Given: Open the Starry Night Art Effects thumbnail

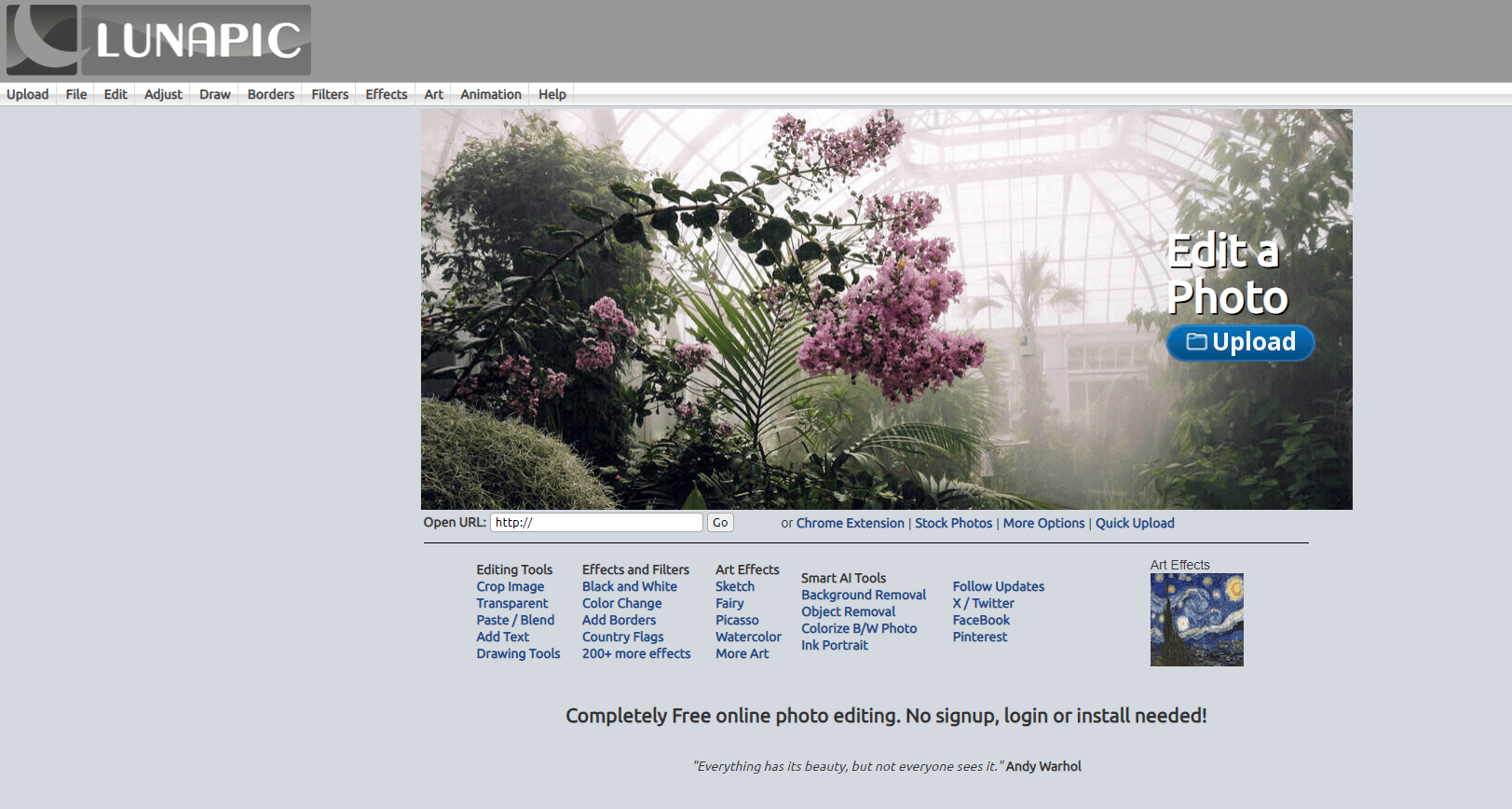Looking at the screenshot, I should coord(1196,620).
